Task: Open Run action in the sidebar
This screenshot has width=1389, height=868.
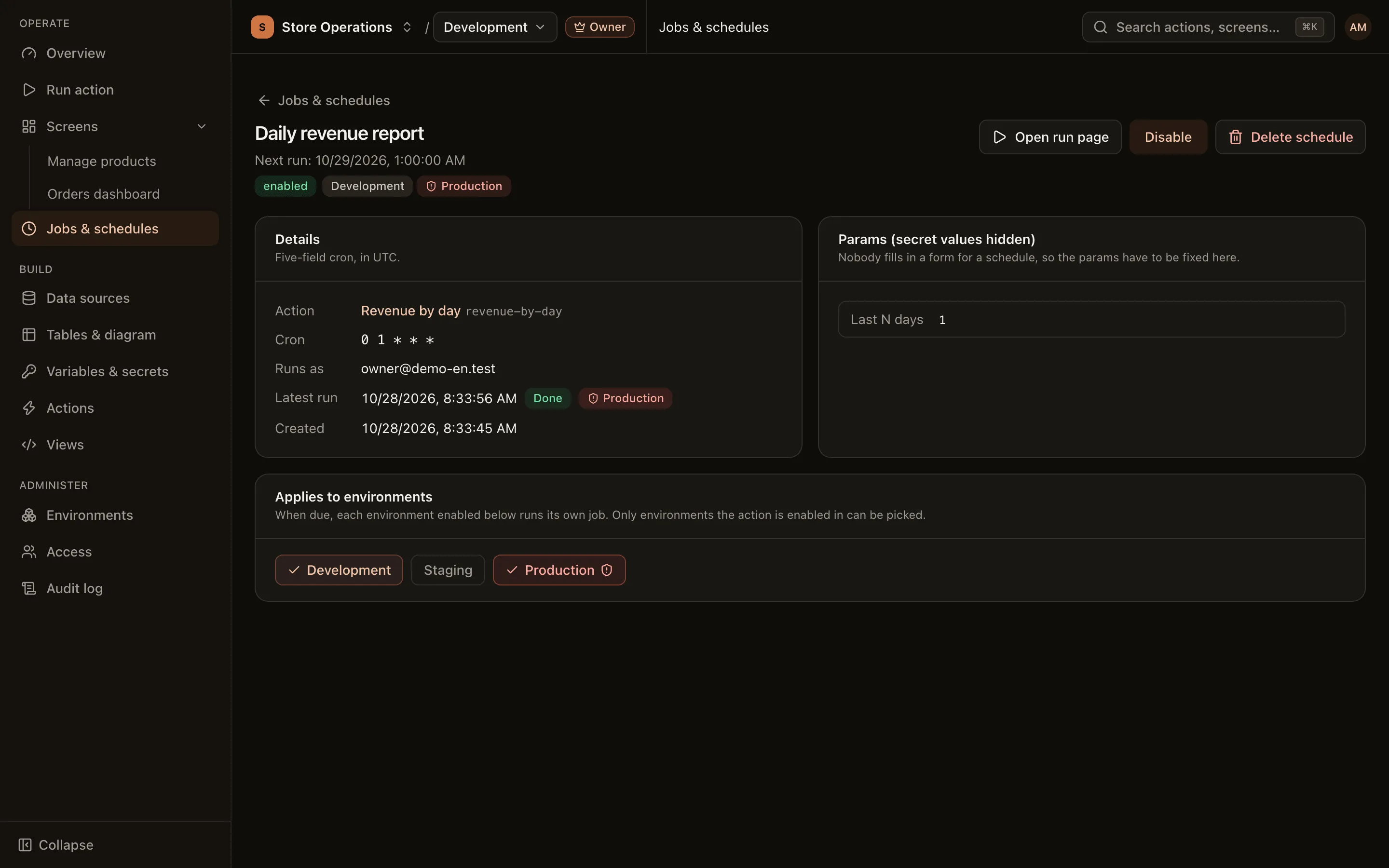Action: [115, 90]
